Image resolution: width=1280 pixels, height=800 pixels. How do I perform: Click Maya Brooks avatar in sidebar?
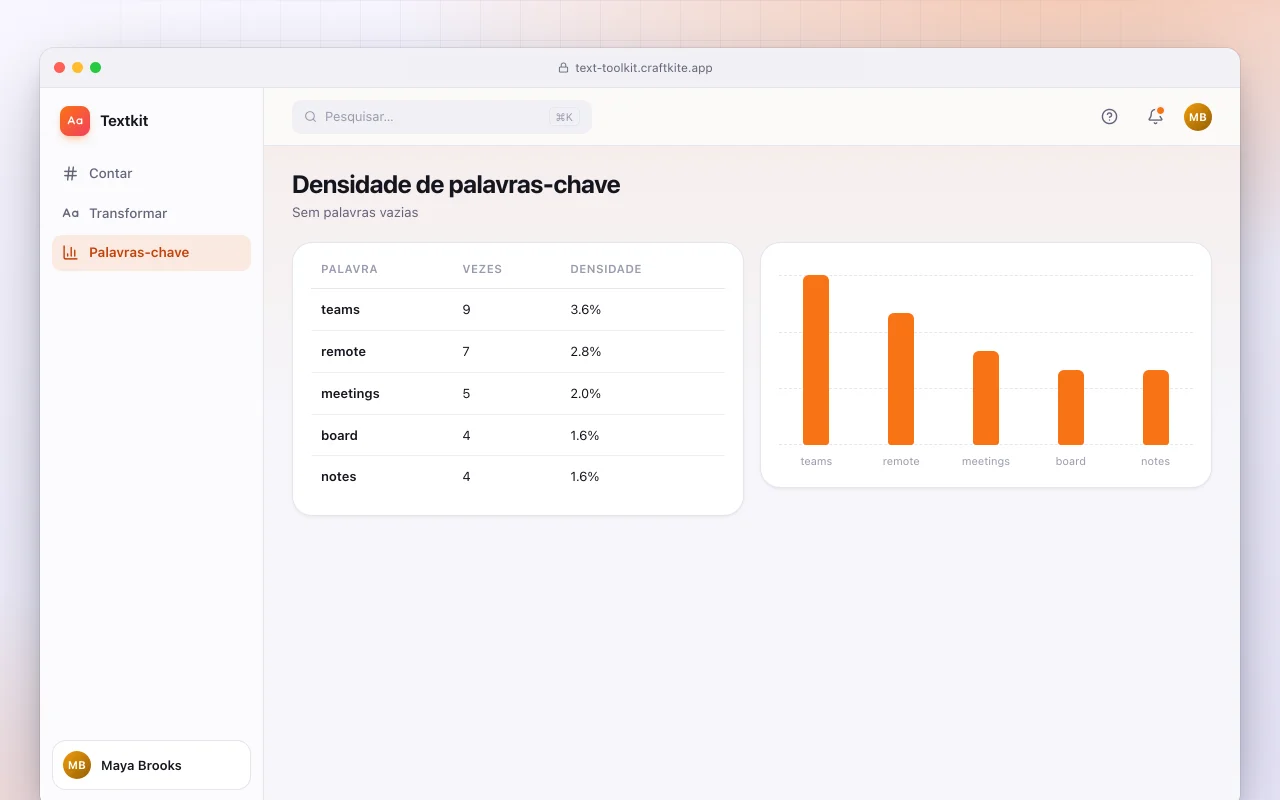(x=77, y=765)
